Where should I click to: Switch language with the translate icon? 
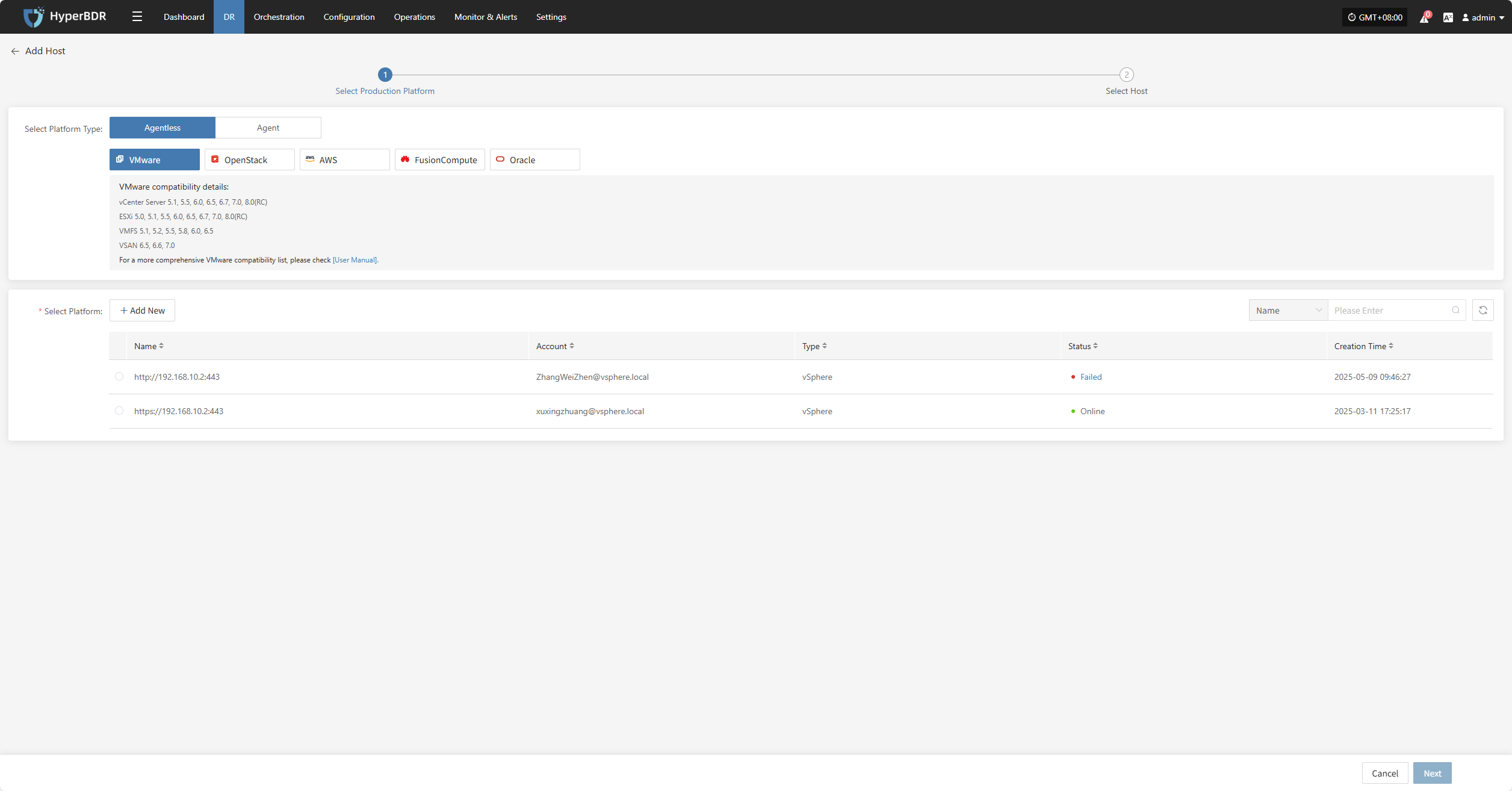click(x=1448, y=17)
